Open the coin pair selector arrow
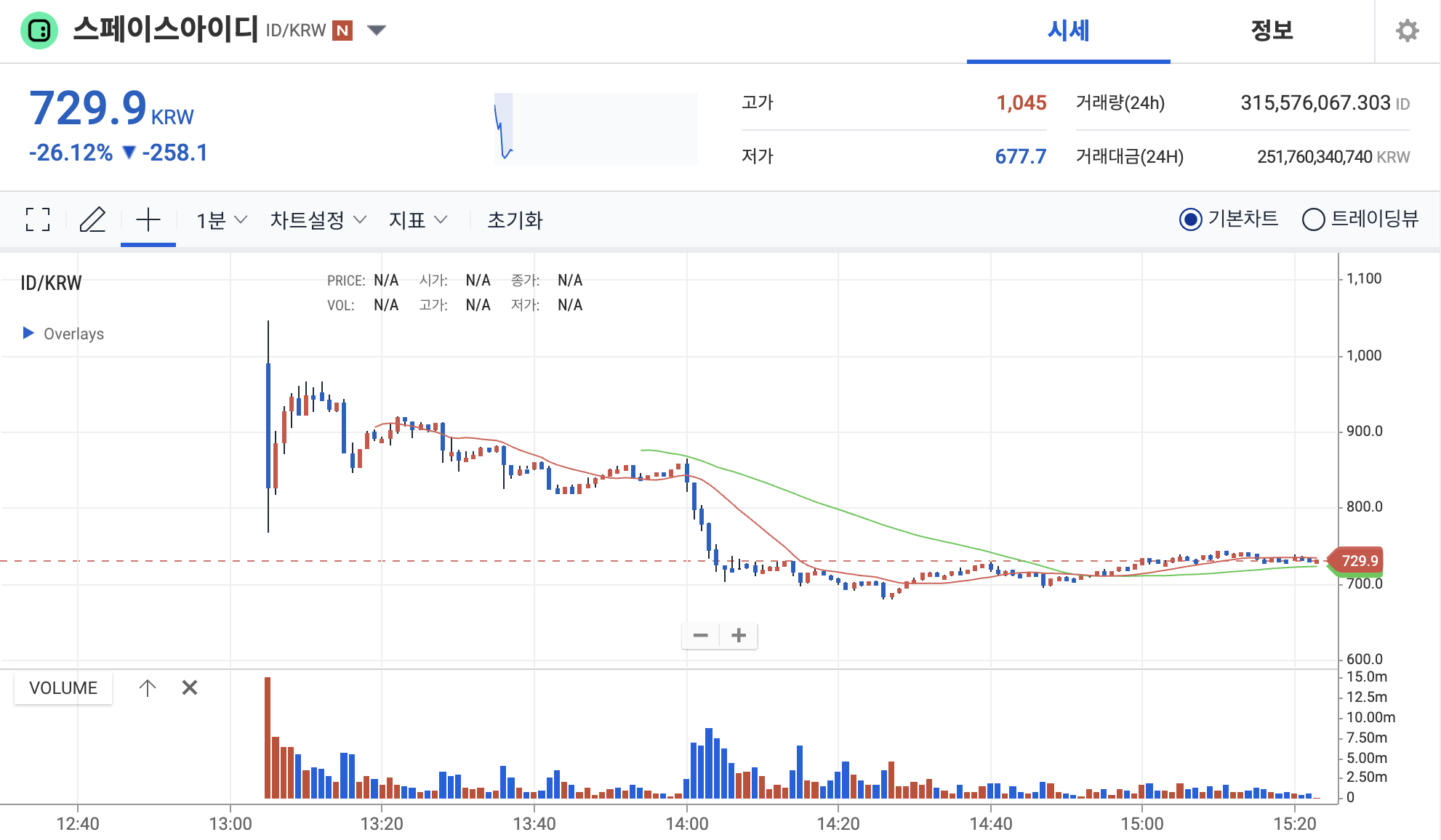 pos(376,31)
